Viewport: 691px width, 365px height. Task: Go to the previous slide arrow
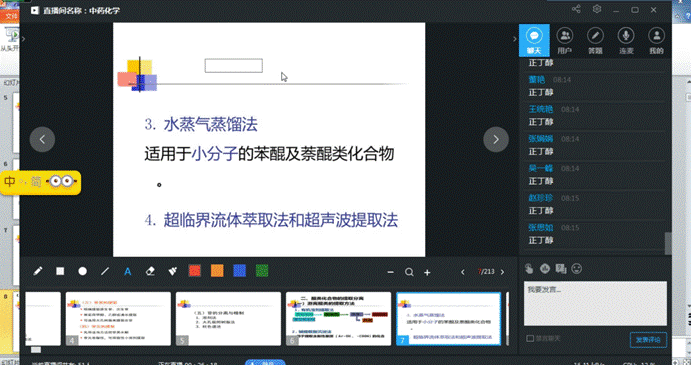click(x=42, y=139)
